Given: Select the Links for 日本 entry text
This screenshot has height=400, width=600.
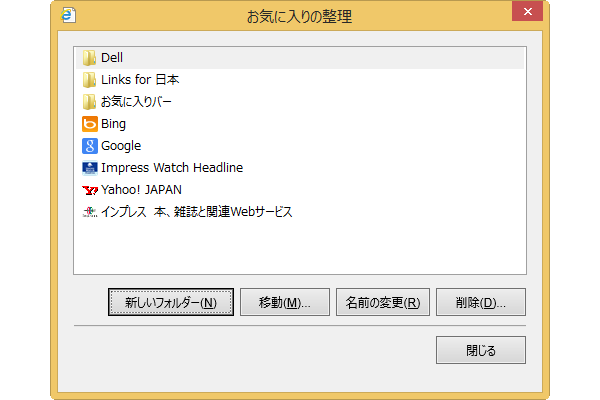Looking at the screenshot, I should [x=140, y=80].
